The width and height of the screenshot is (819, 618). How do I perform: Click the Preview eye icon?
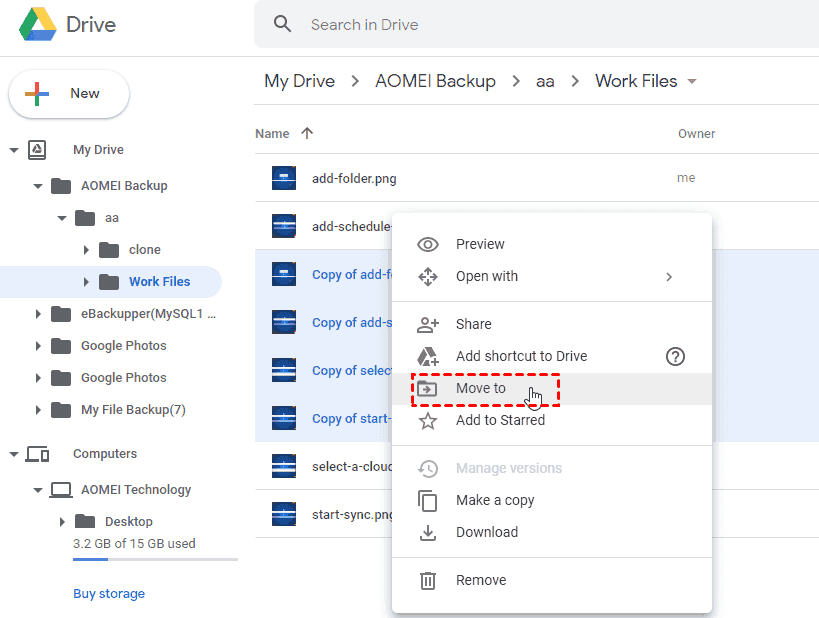point(428,244)
